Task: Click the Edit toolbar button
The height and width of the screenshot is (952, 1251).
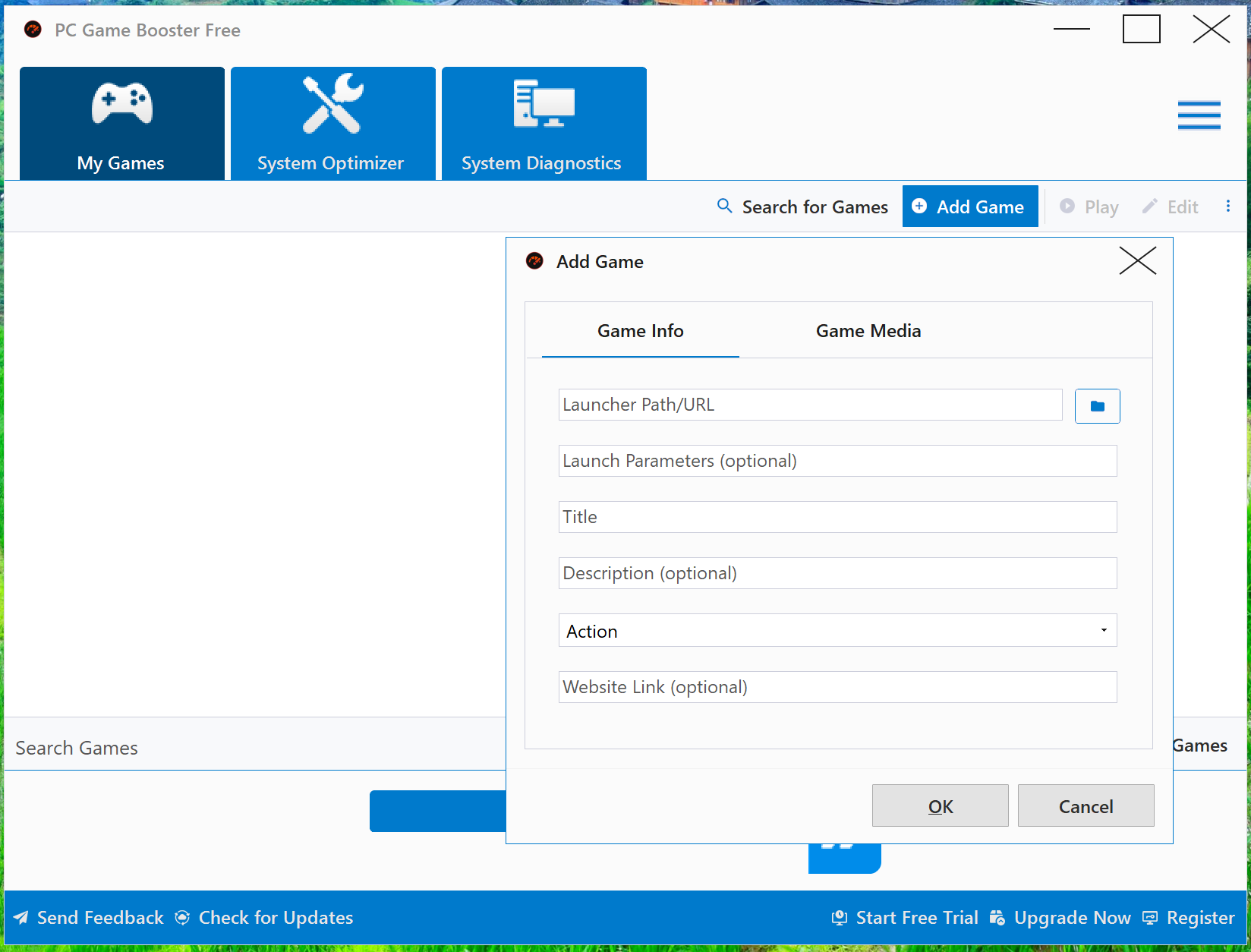Action: [x=1171, y=206]
